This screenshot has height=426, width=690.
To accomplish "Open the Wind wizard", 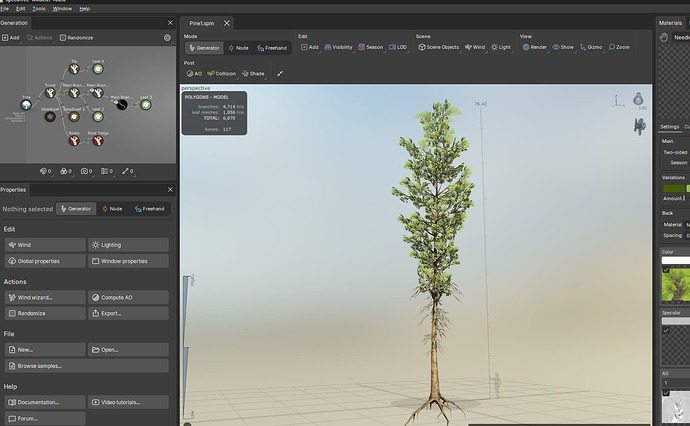I will coord(45,297).
